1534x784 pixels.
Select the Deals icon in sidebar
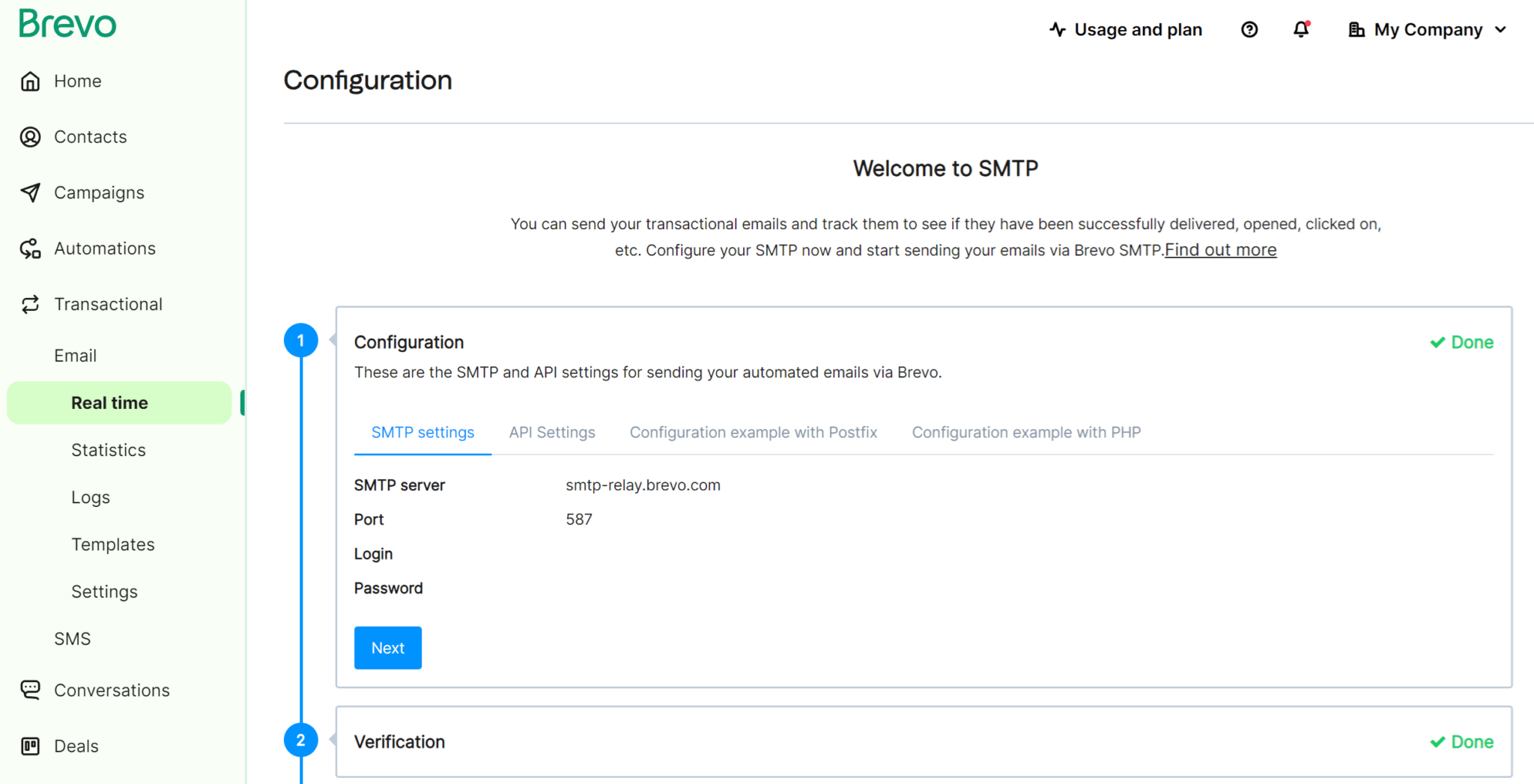30,746
